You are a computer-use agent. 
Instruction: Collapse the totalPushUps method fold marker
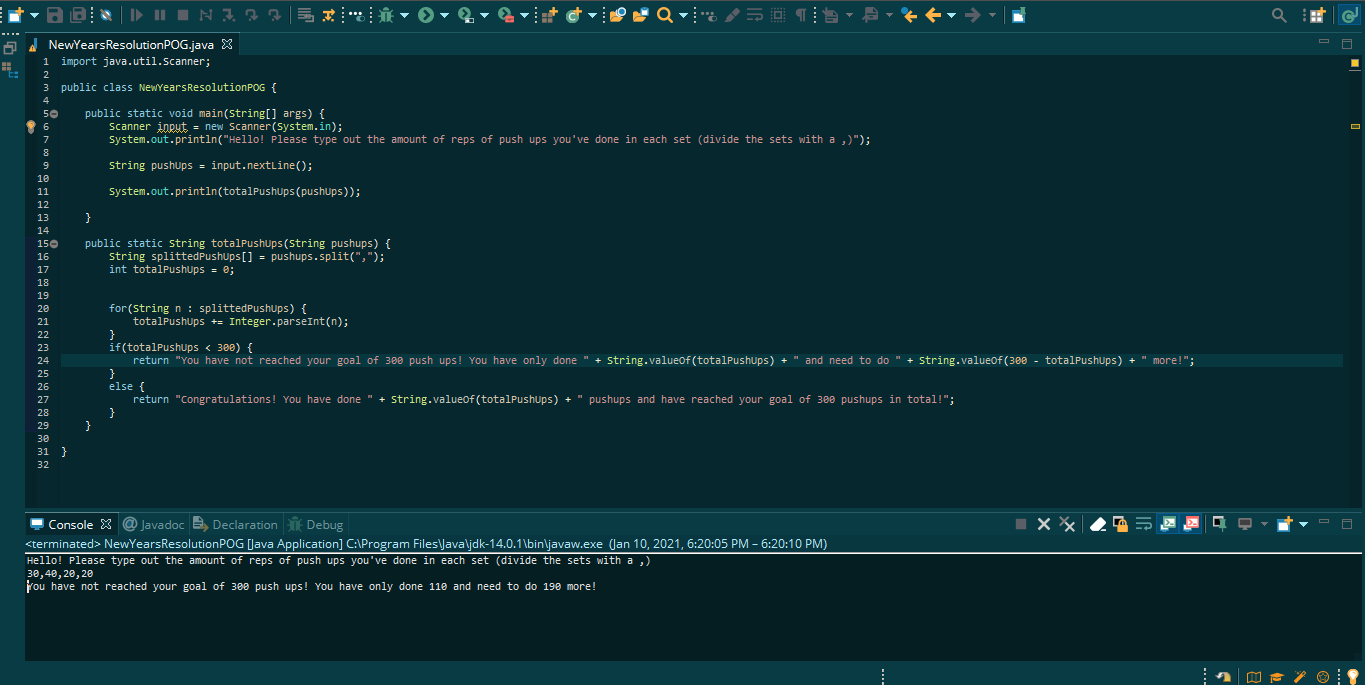coord(54,244)
